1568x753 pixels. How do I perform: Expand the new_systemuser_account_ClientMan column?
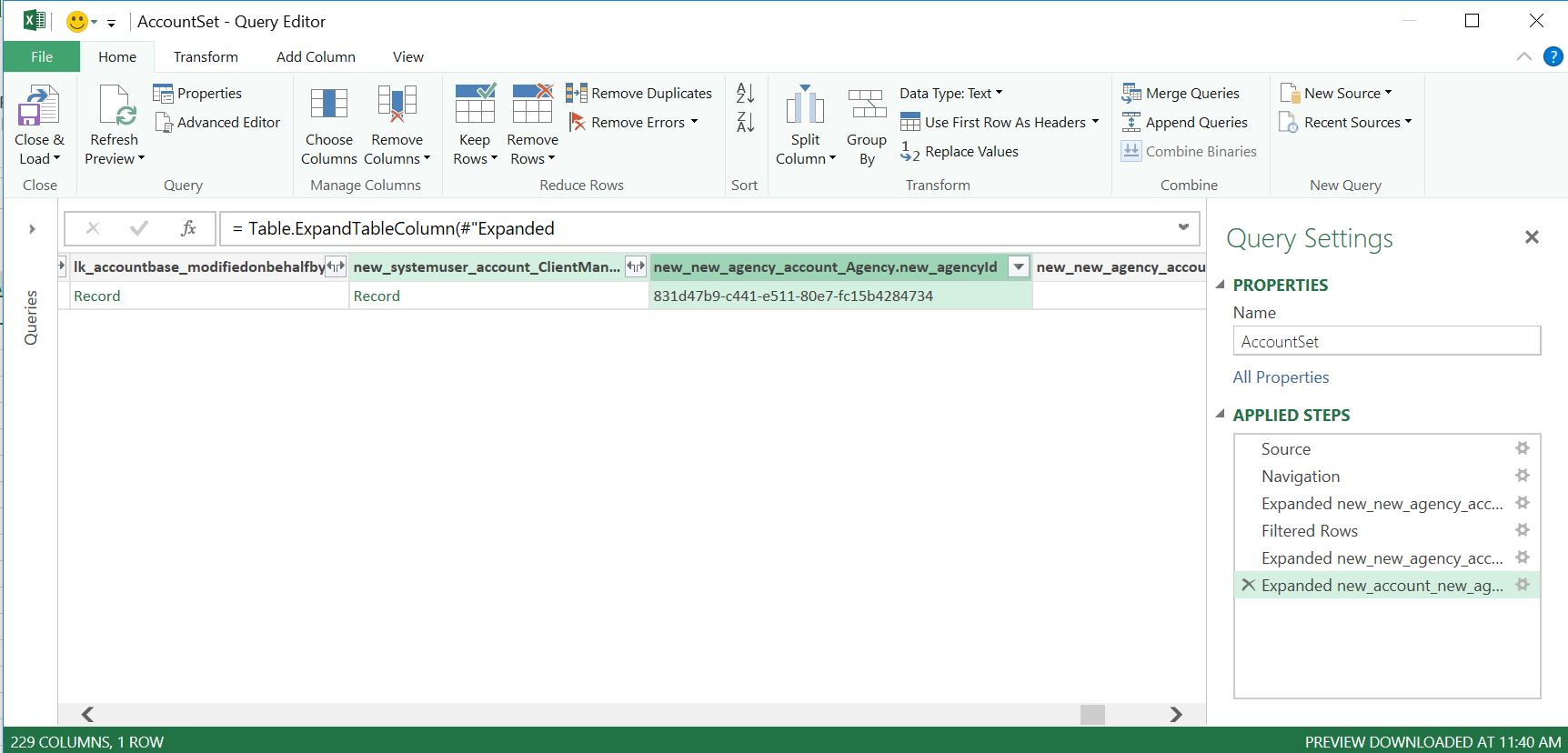pos(636,266)
